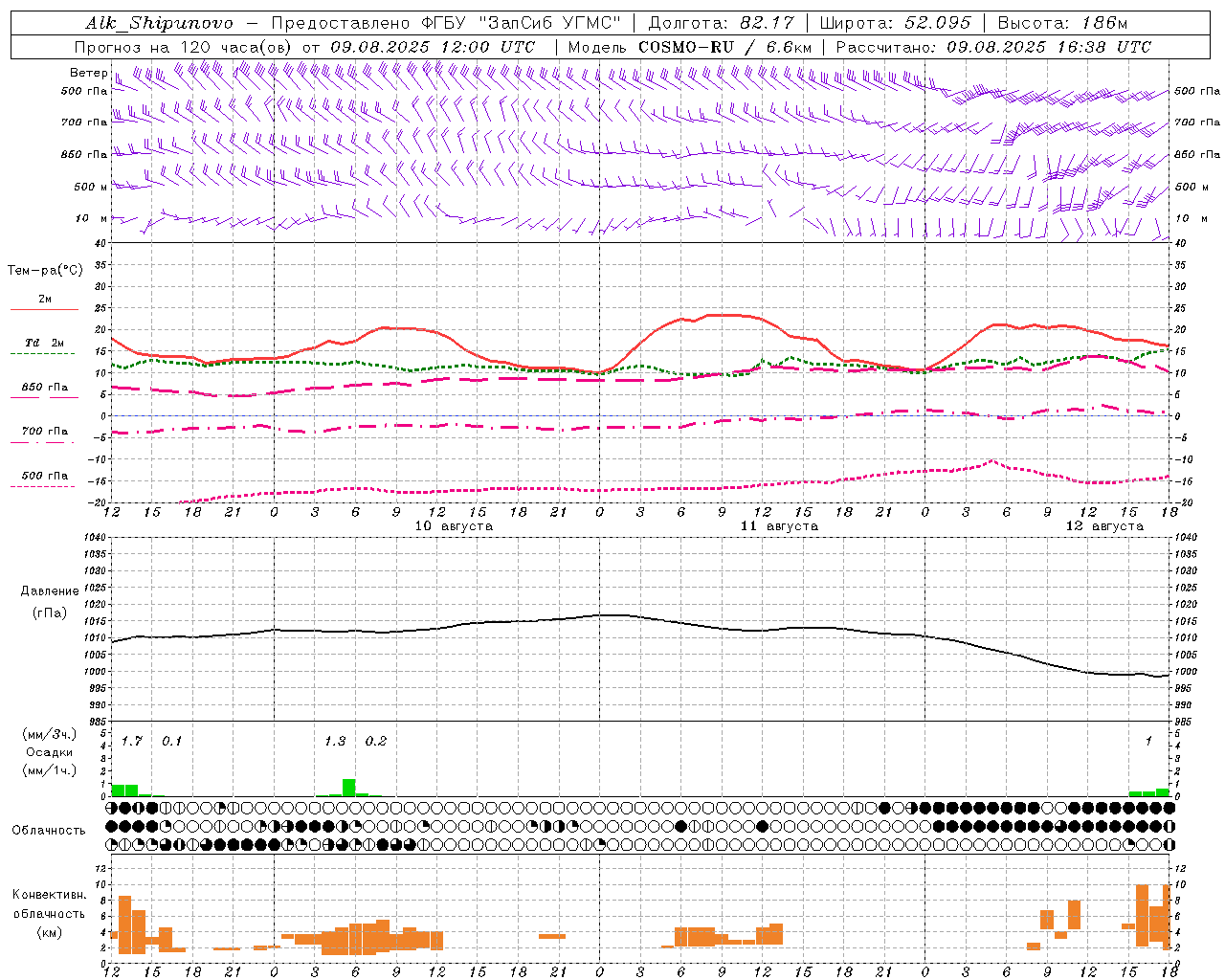Click the '850 гПа' temperature legend entry
This screenshot has height=980, width=1225.
click(x=45, y=388)
